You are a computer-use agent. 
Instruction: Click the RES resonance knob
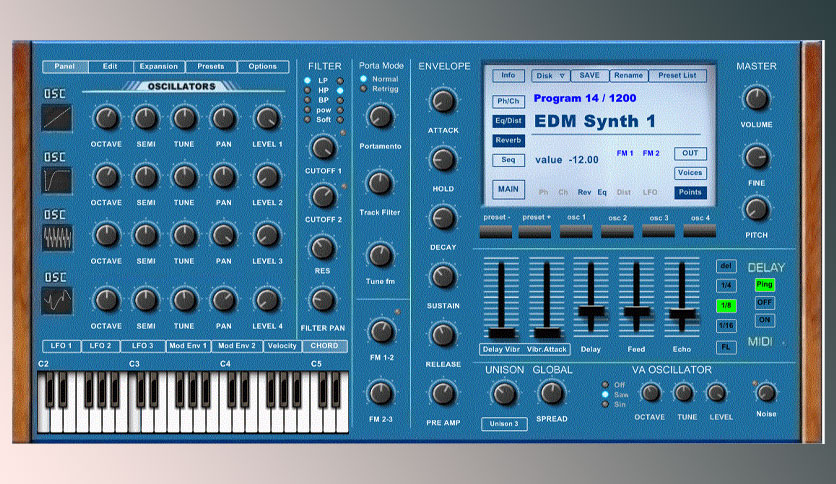tap(322, 248)
